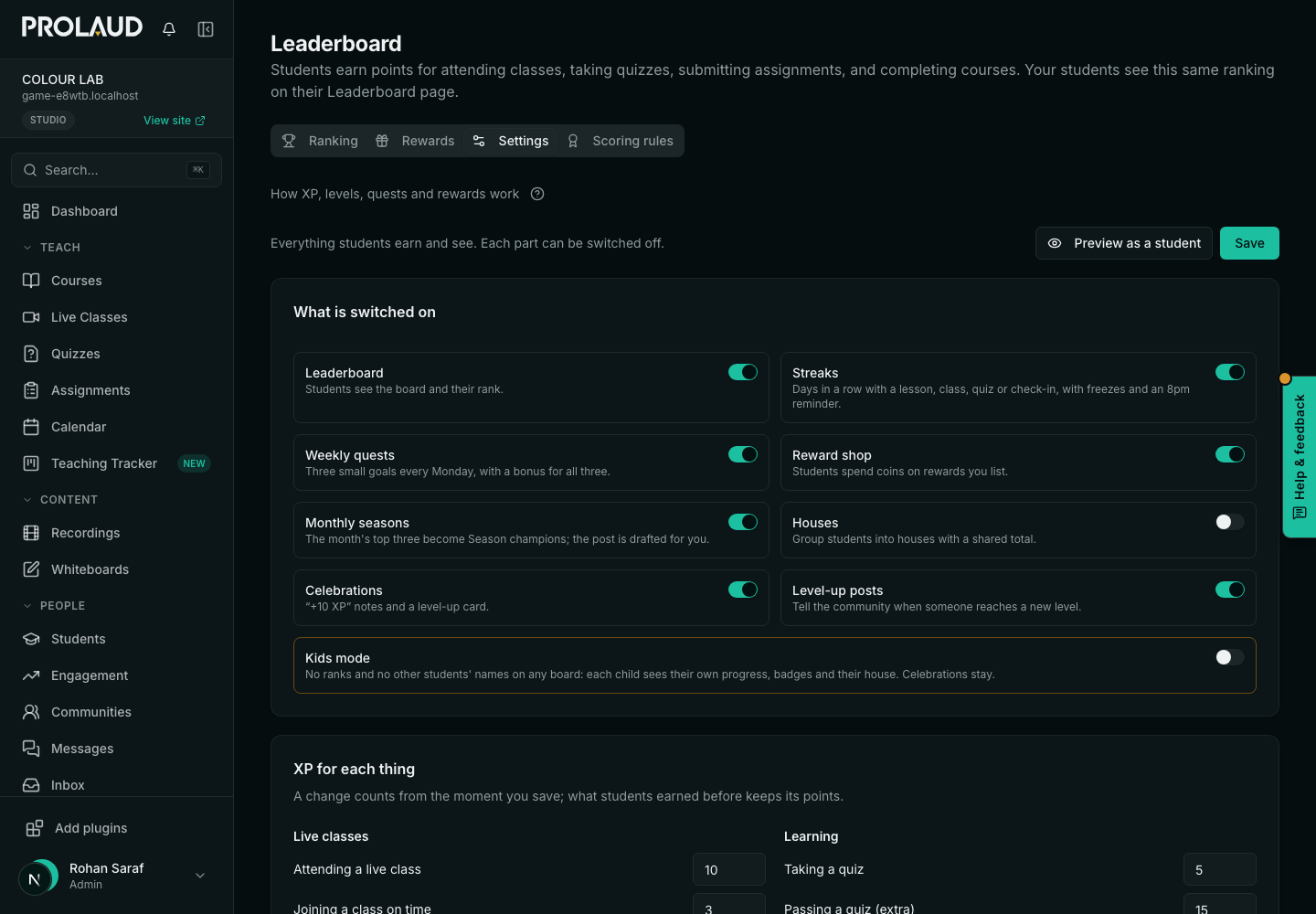This screenshot has height=914, width=1316.
Task: Collapse the TEACH section
Action: point(51,248)
